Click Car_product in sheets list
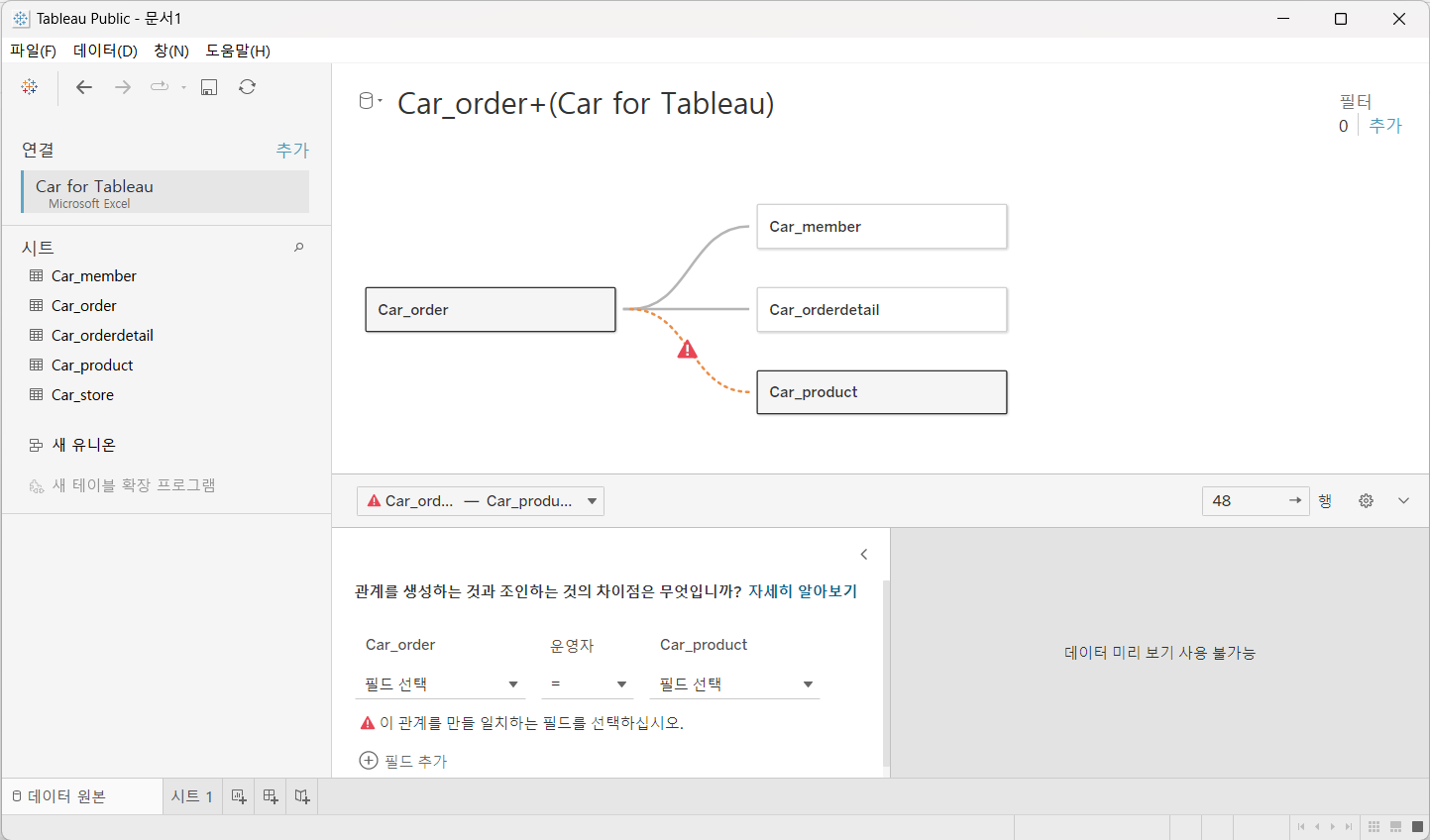Image resolution: width=1430 pixels, height=840 pixels. point(92,366)
